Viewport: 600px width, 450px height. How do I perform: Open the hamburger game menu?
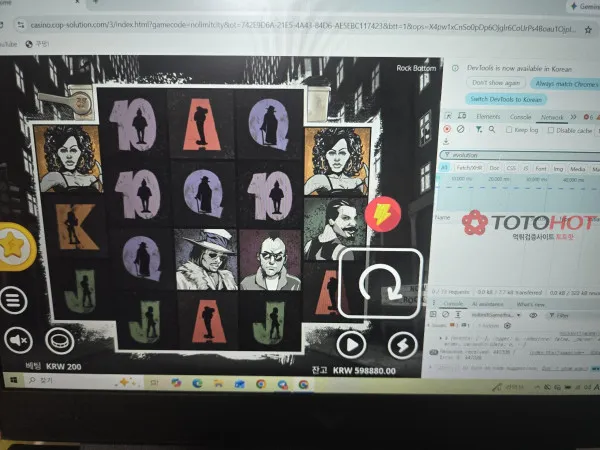(x=13, y=300)
